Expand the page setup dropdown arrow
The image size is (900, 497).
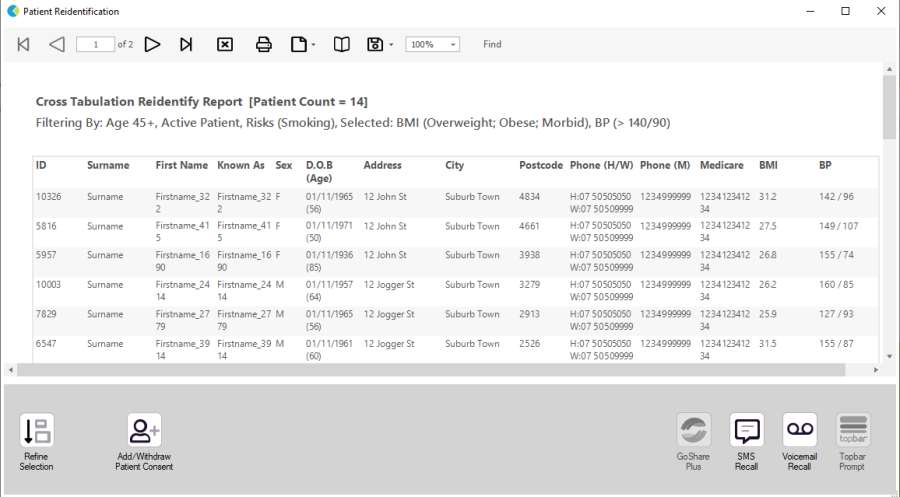[x=313, y=45]
